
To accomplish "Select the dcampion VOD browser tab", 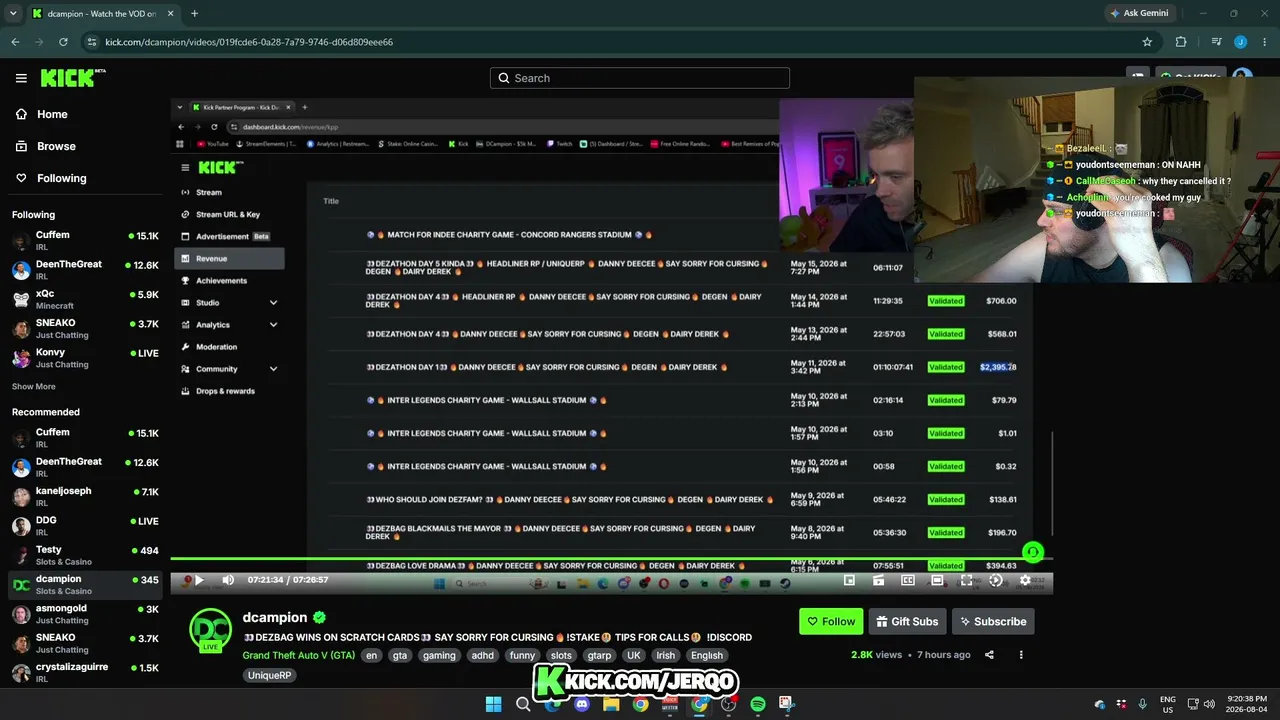I will [x=103, y=14].
